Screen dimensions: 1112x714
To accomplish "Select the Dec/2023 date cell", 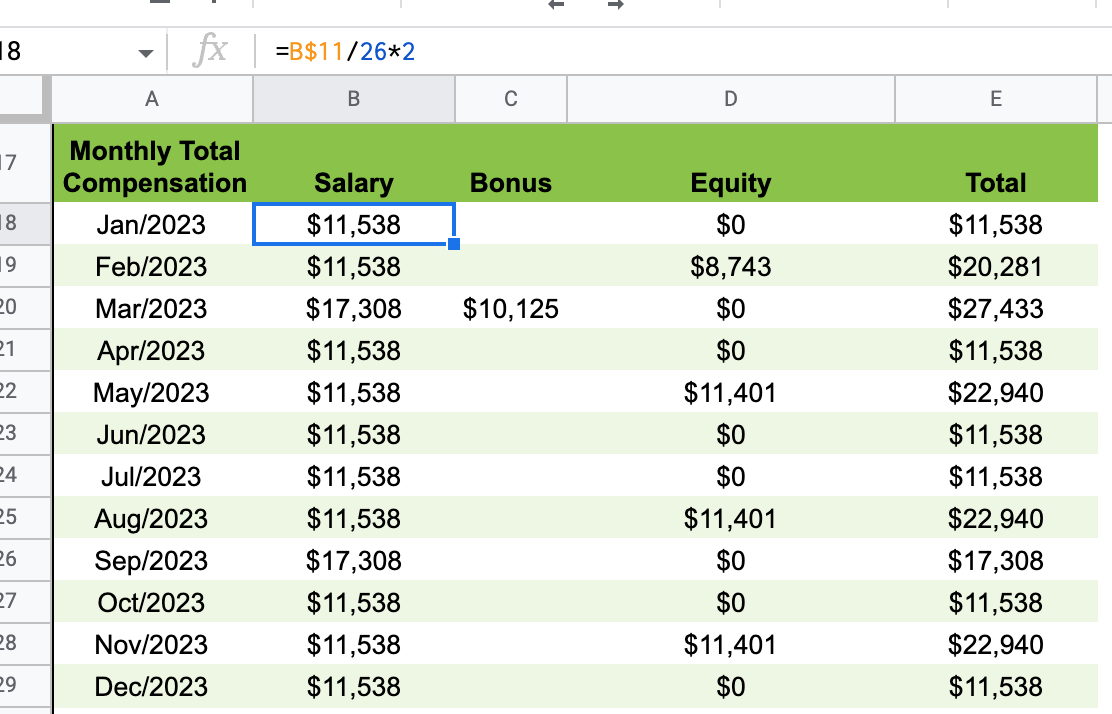I will tap(152, 687).
